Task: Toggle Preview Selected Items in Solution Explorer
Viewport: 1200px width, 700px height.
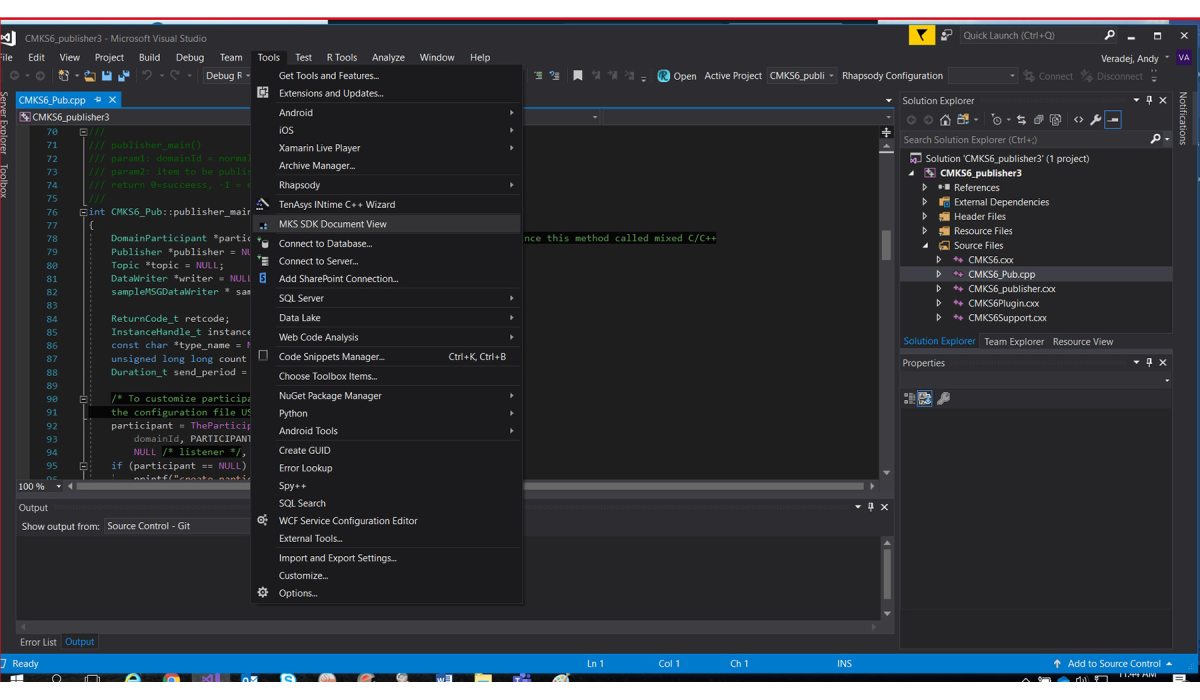Action: [1113, 120]
